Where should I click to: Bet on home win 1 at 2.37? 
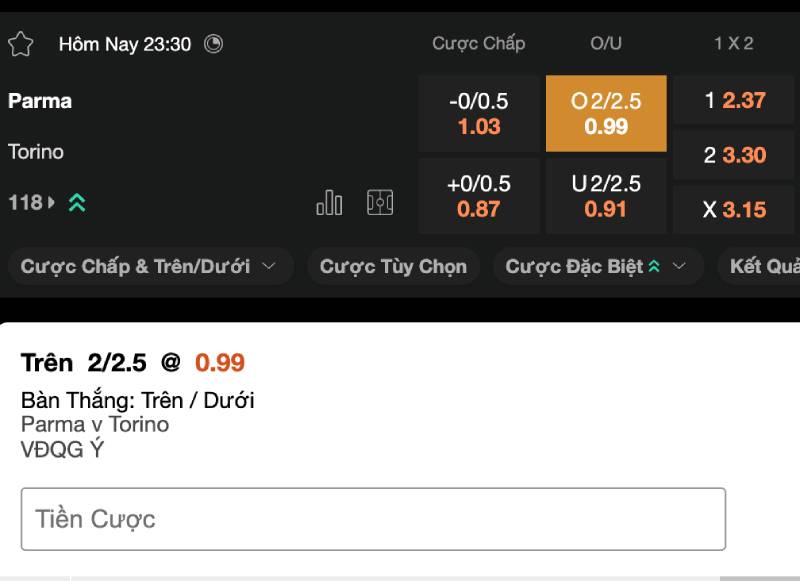pyautogui.click(x=735, y=100)
